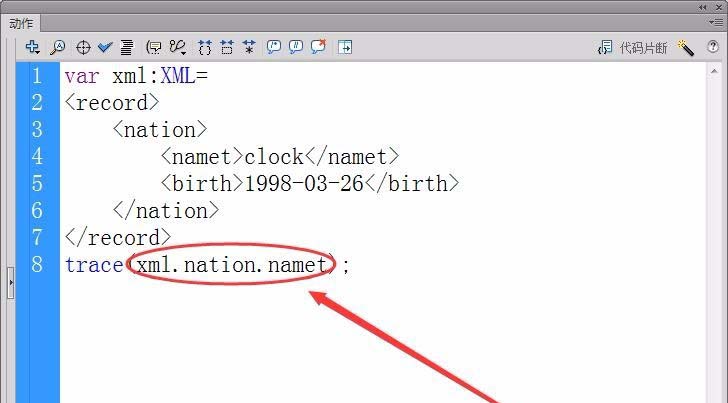Open the panel options menu at top right
This screenshot has width=728, height=403.
click(x=715, y=22)
